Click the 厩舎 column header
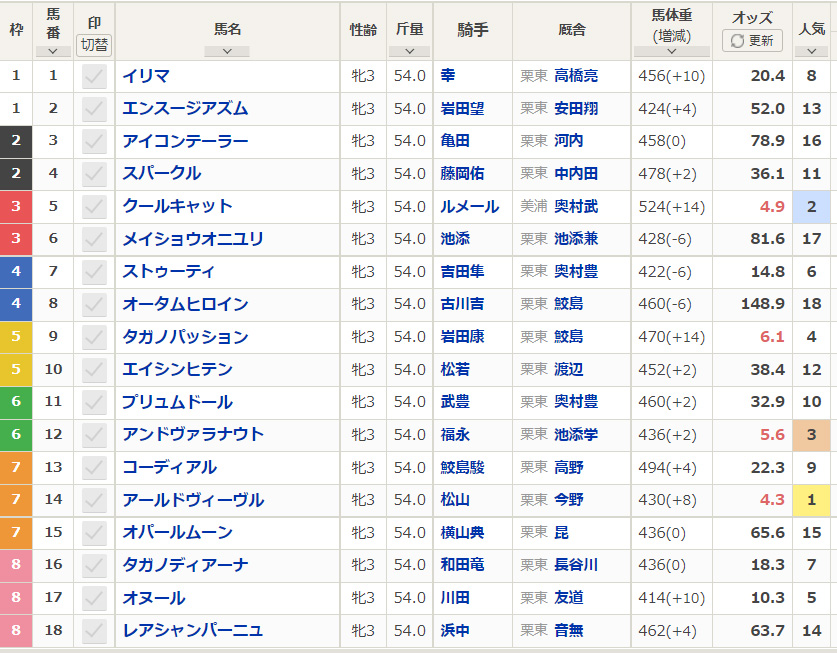This screenshot has width=837, height=653. point(572,30)
